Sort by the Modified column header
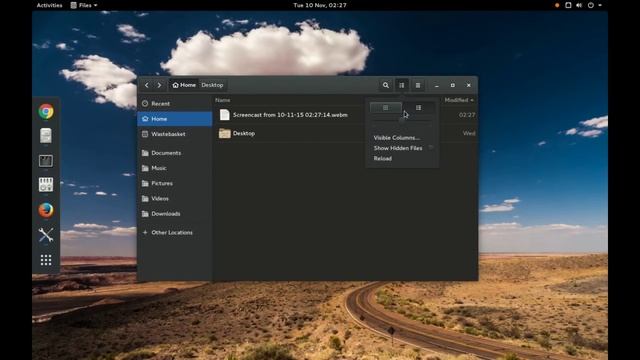The height and width of the screenshot is (360, 640). (459, 100)
